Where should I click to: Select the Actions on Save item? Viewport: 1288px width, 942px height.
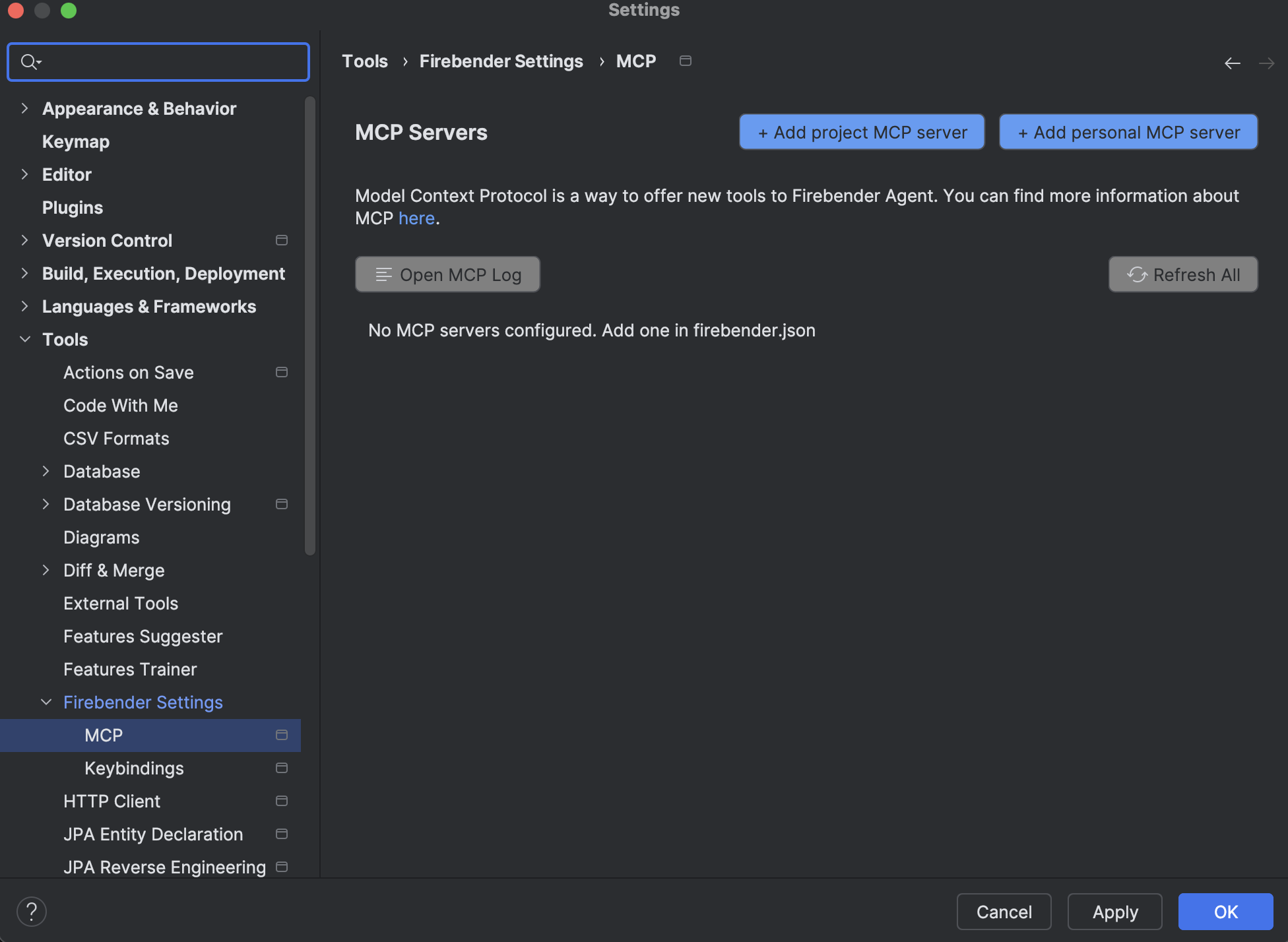tap(129, 373)
